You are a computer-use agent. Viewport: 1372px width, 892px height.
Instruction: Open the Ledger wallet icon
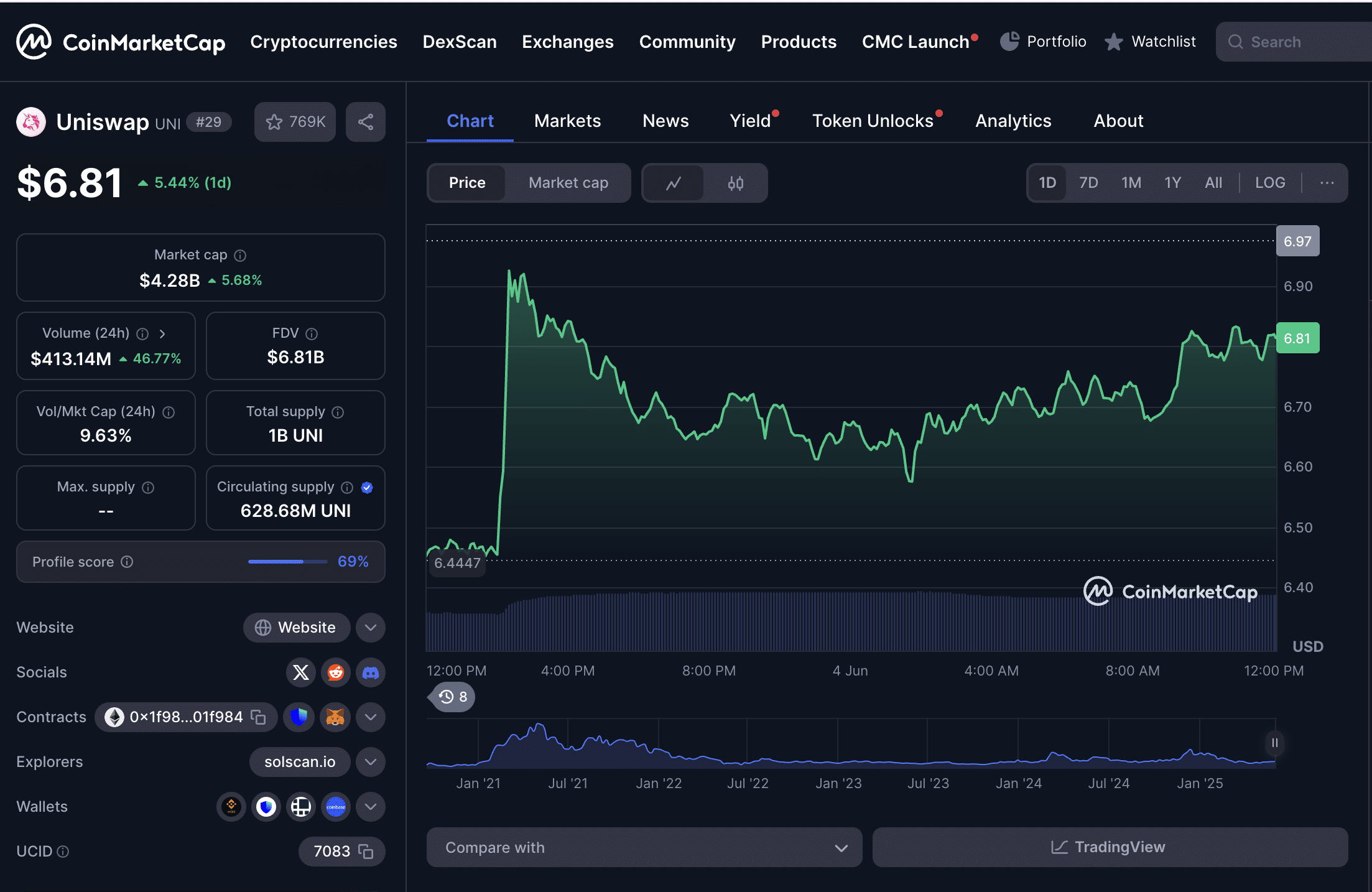coord(301,807)
